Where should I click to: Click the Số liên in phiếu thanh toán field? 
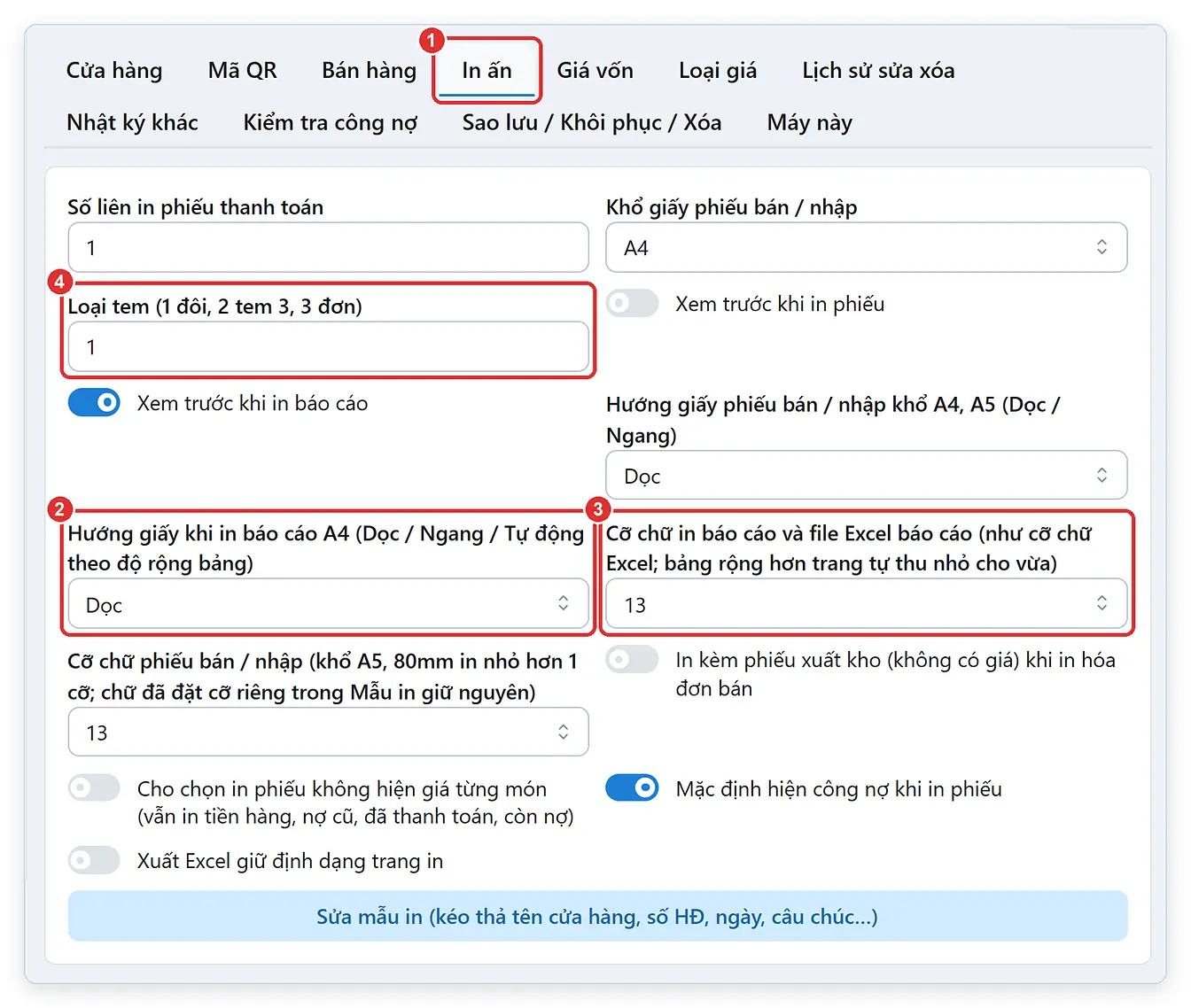(329, 247)
